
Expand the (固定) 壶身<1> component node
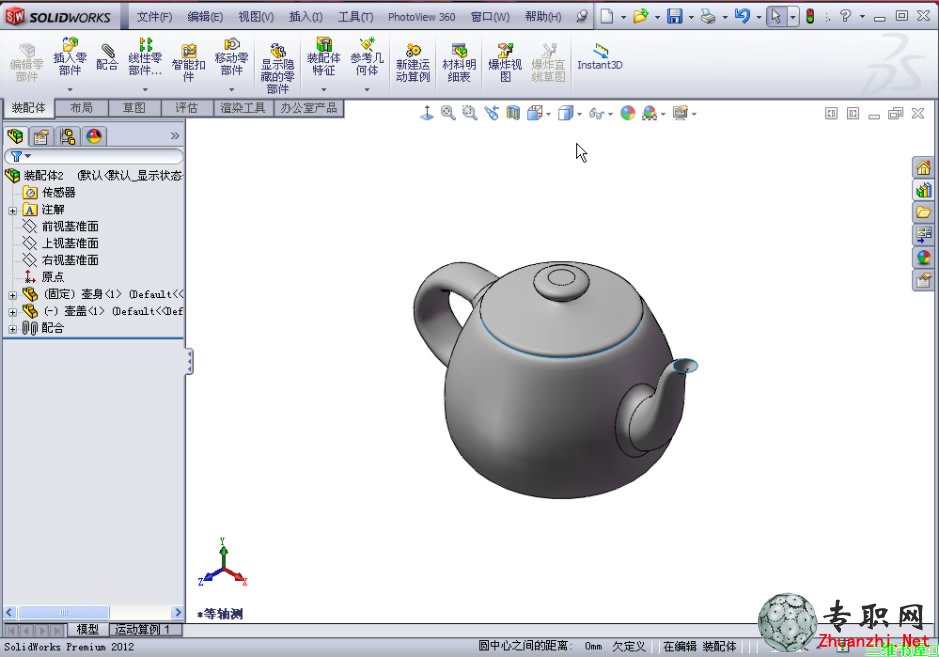[13, 295]
